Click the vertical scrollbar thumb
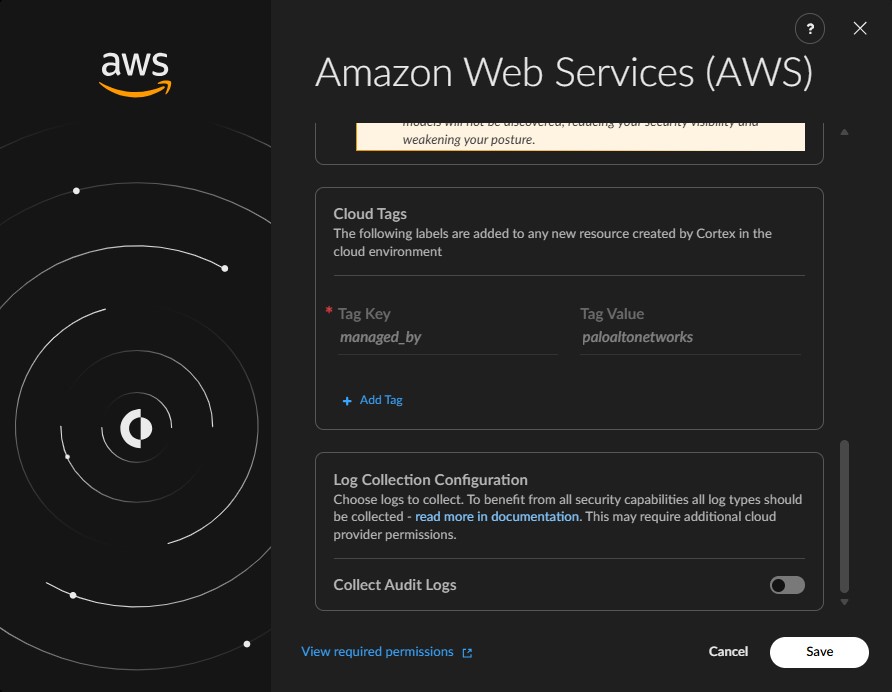The width and height of the screenshot is (892, 692). (x=844, y=516)
